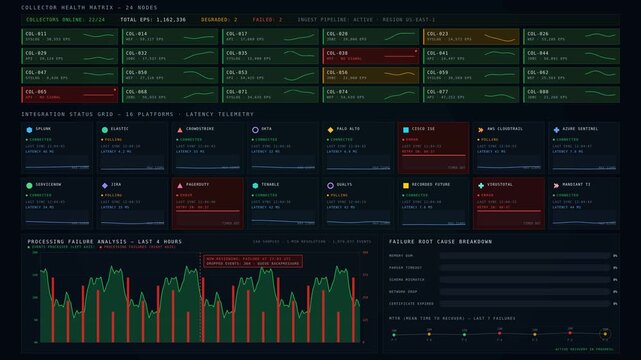Click the PagerDuty triangle icon
This screenshot has width=641, height=360.
click(x=180, y=186)
